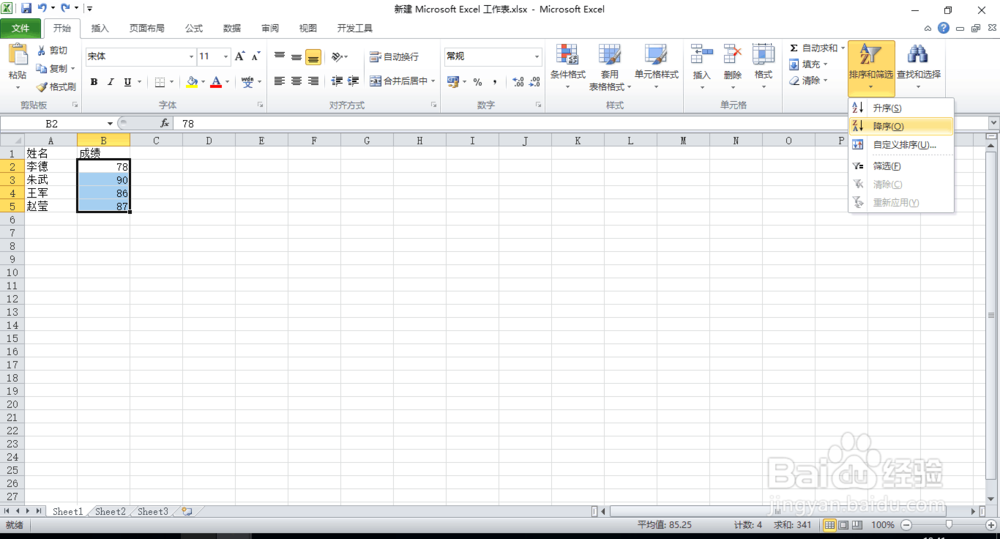This screenshot has height=539, width=1000.
Task: Click the font color red A swatch
Action: click(216, 82)
